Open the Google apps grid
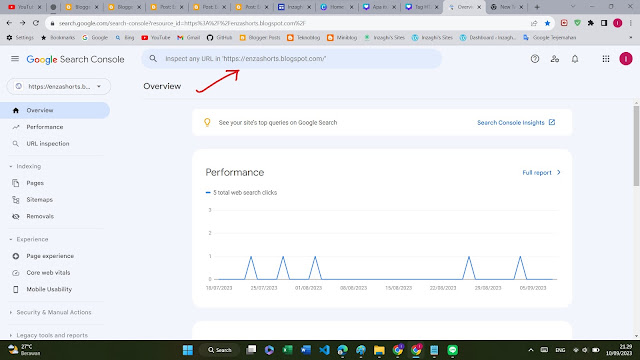Screen dimensions: 640x360 [606, 59]
